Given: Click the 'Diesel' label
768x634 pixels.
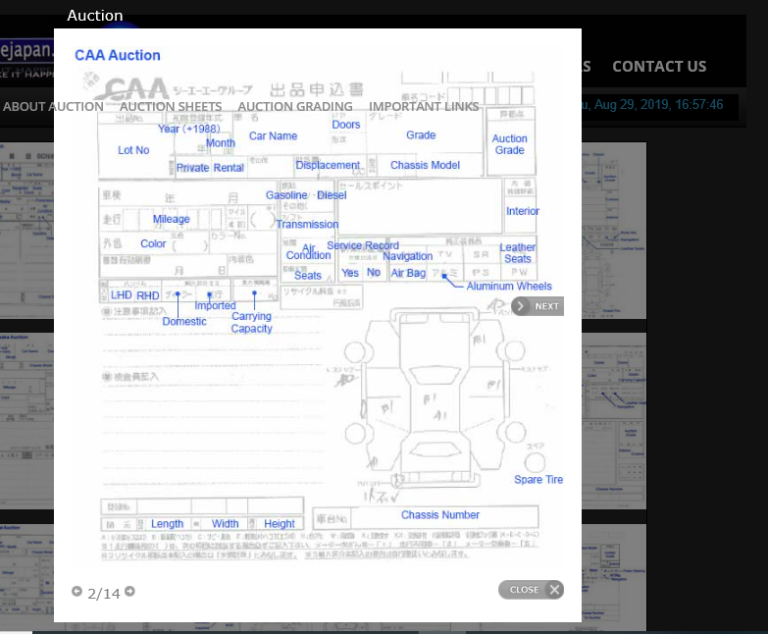Looking at the screenshot, I should pyautogui.click(x=332, y=195).
